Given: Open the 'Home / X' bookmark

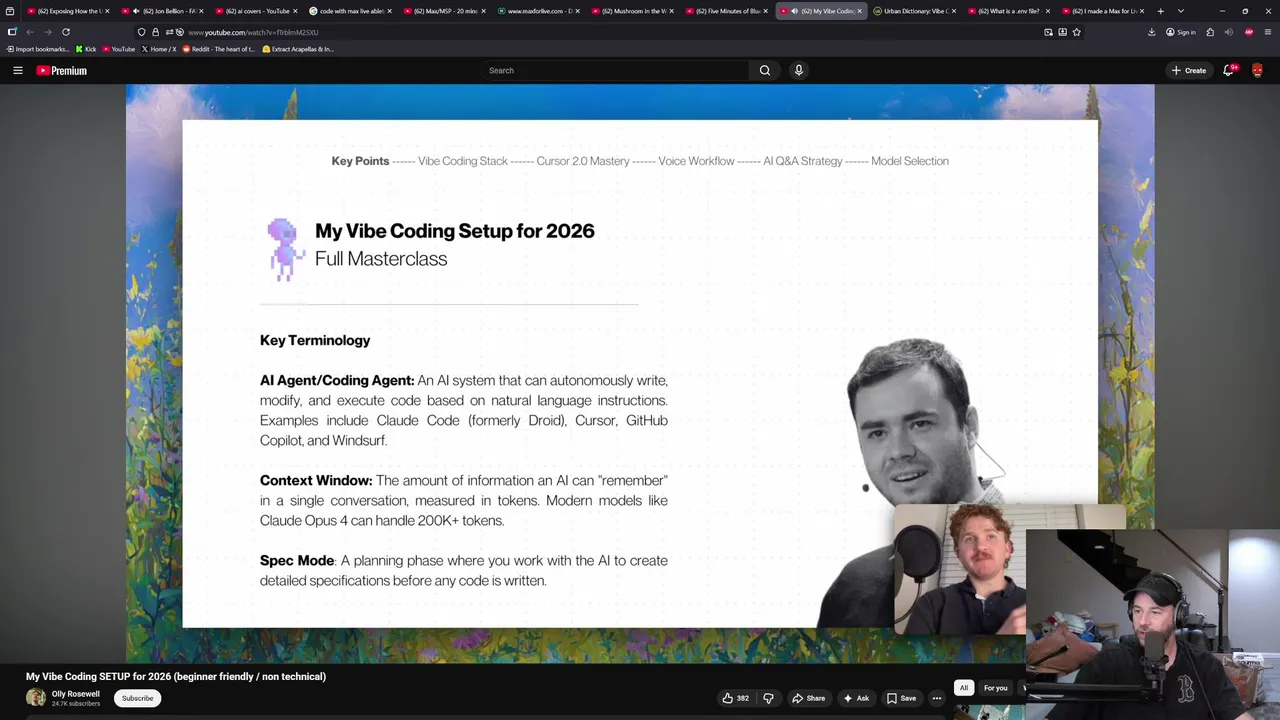Looking at the screenshot, I should [x=159, y=49].
